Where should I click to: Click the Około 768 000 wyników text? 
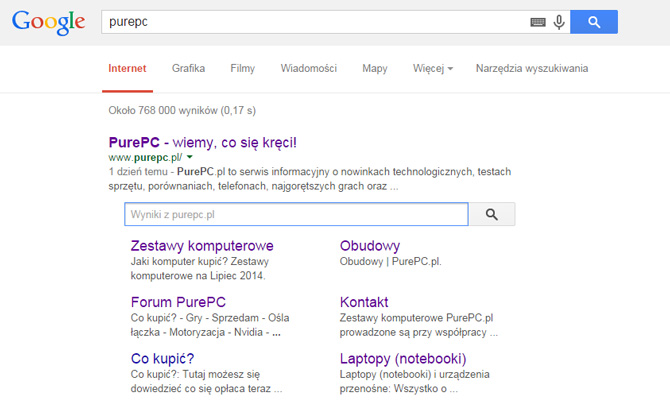pos(182,111)
